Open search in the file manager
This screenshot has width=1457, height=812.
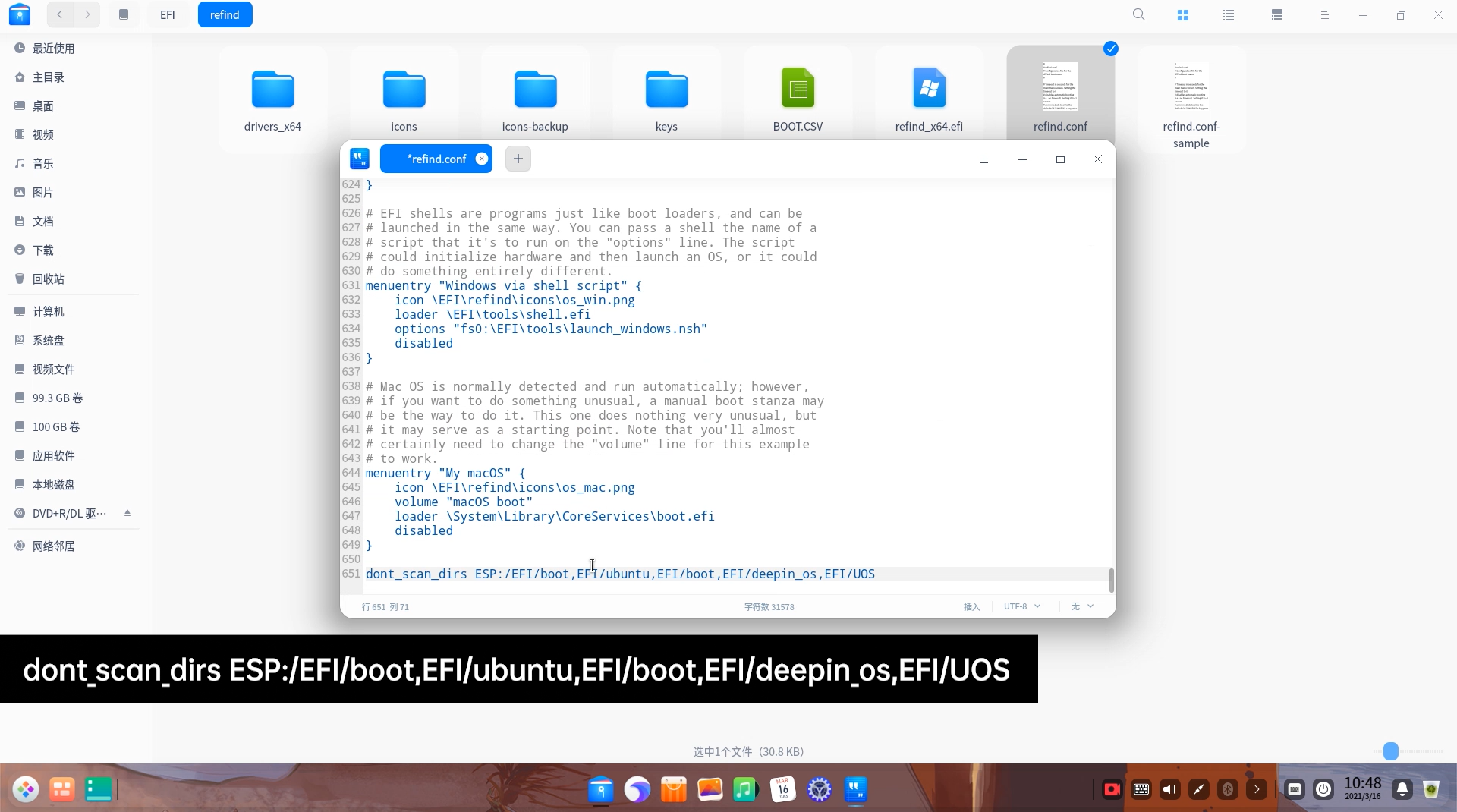tap(1139, 14)
